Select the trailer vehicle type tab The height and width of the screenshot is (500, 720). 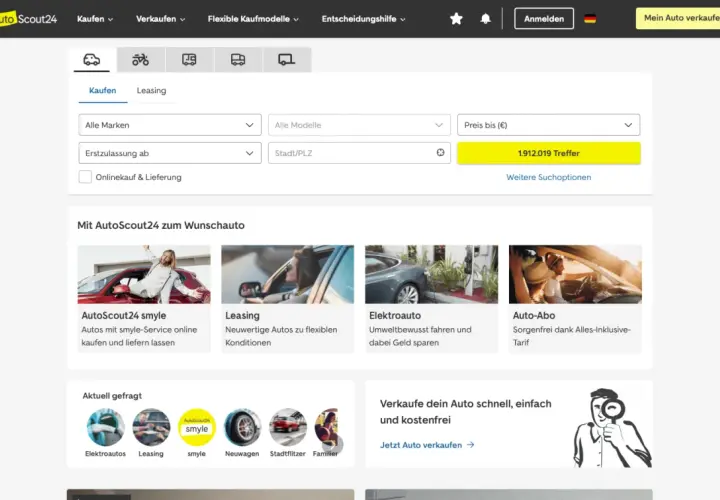point(287,60)
